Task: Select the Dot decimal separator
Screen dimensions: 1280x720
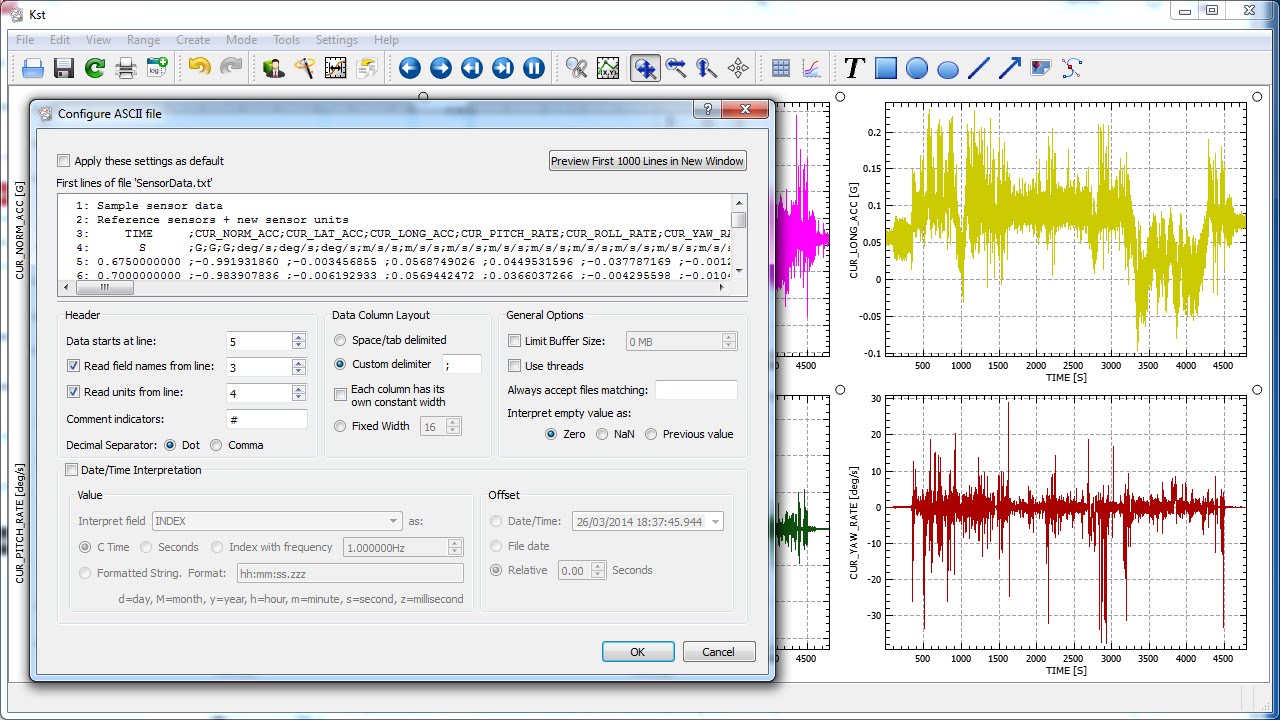Action: coord(170,445)
